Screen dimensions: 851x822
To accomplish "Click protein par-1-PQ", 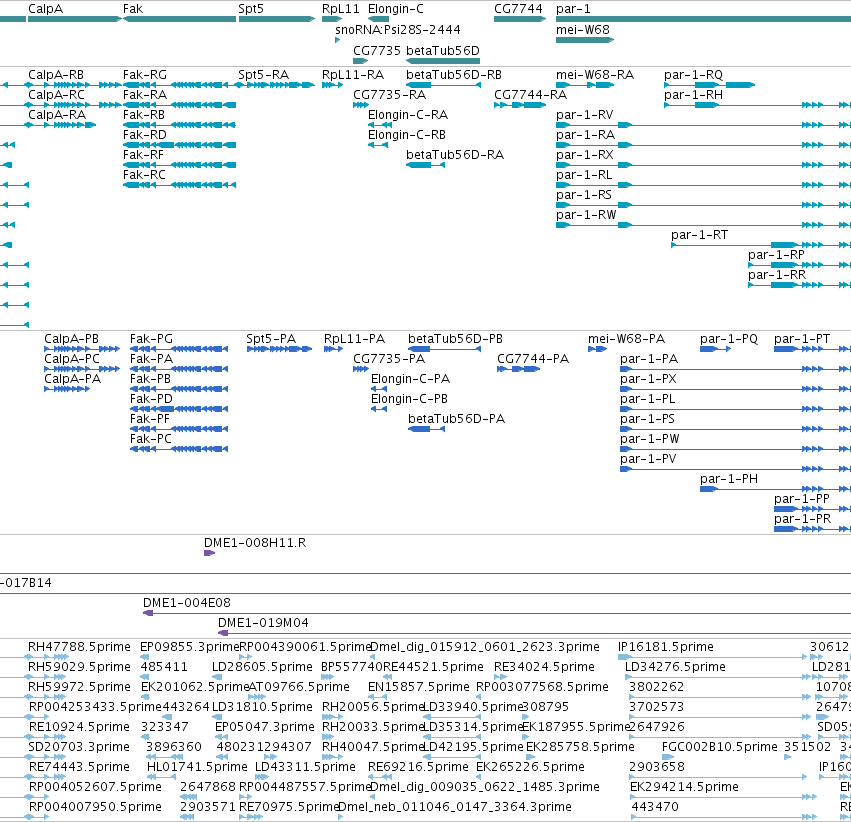I will click(716, 349).
